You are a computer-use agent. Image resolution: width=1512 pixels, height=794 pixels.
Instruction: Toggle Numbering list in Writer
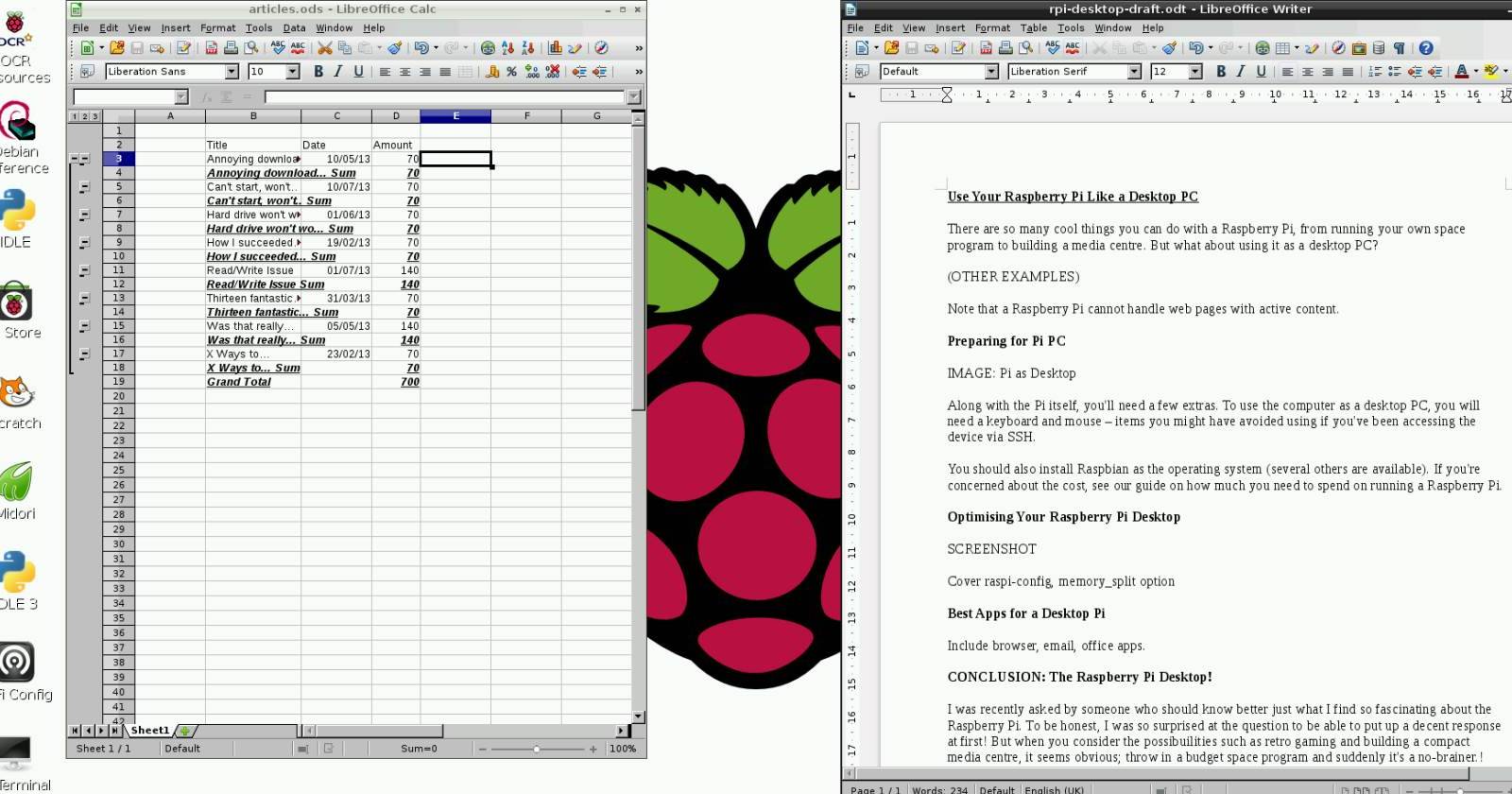(1375, 71)
